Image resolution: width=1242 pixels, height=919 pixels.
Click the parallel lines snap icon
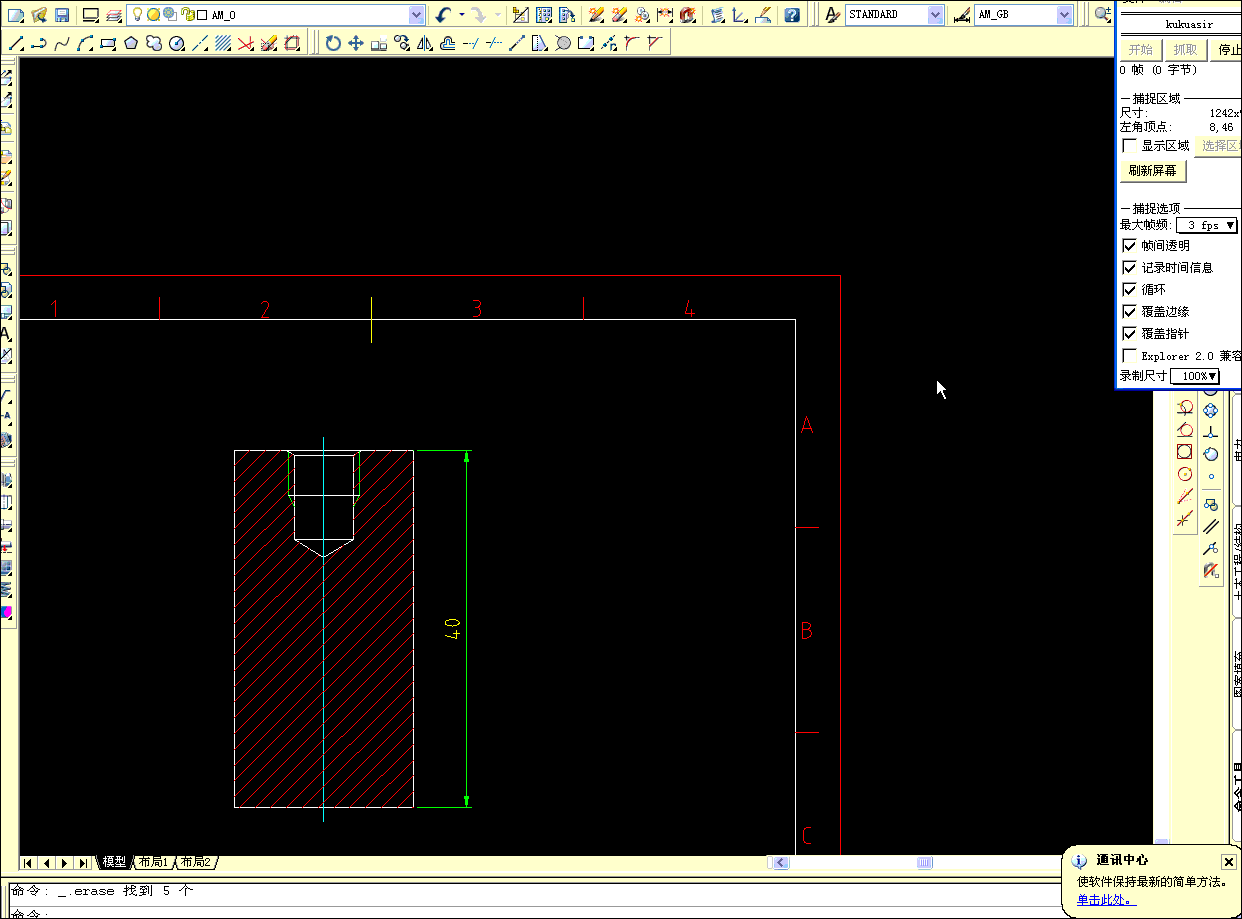1211,526
